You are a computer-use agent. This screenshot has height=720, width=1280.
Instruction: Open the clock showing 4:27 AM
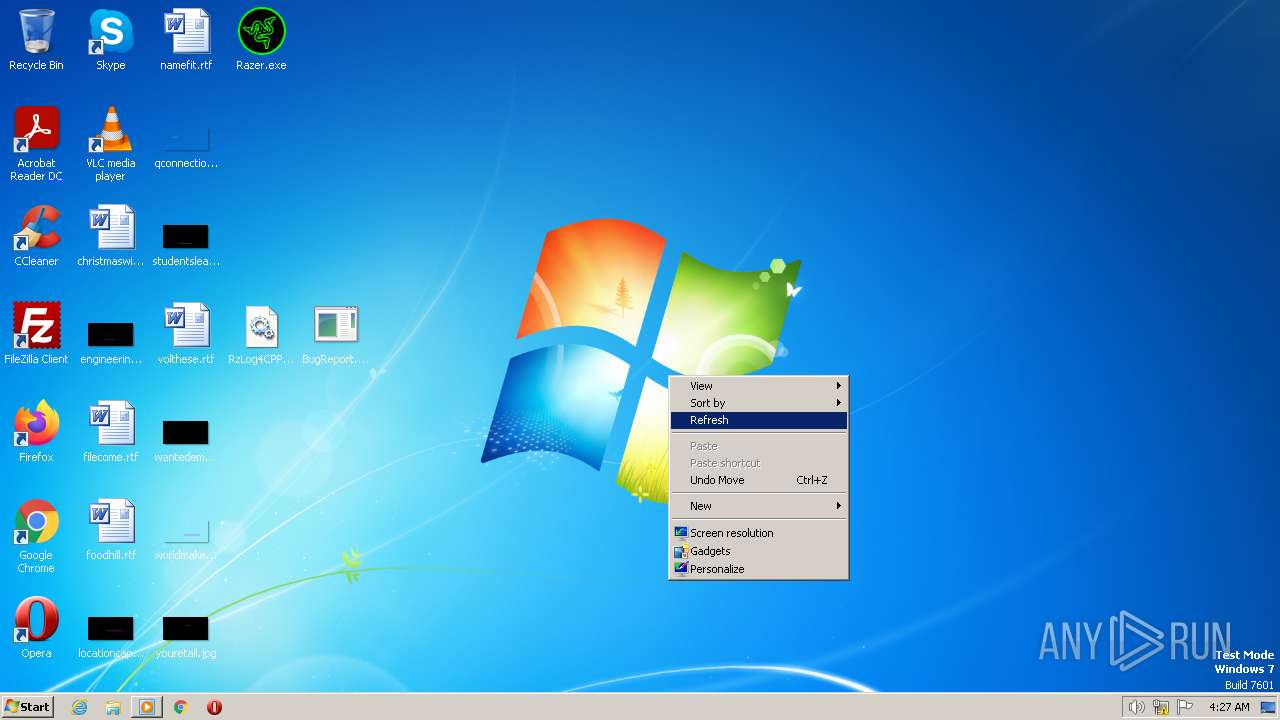pos(1229,707)
